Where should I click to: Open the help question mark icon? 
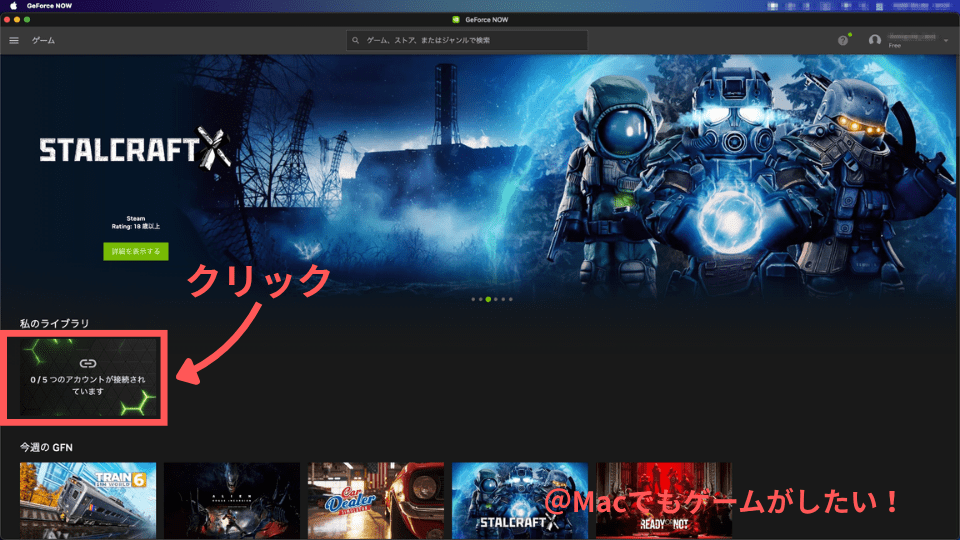click(x=842, y=41)
